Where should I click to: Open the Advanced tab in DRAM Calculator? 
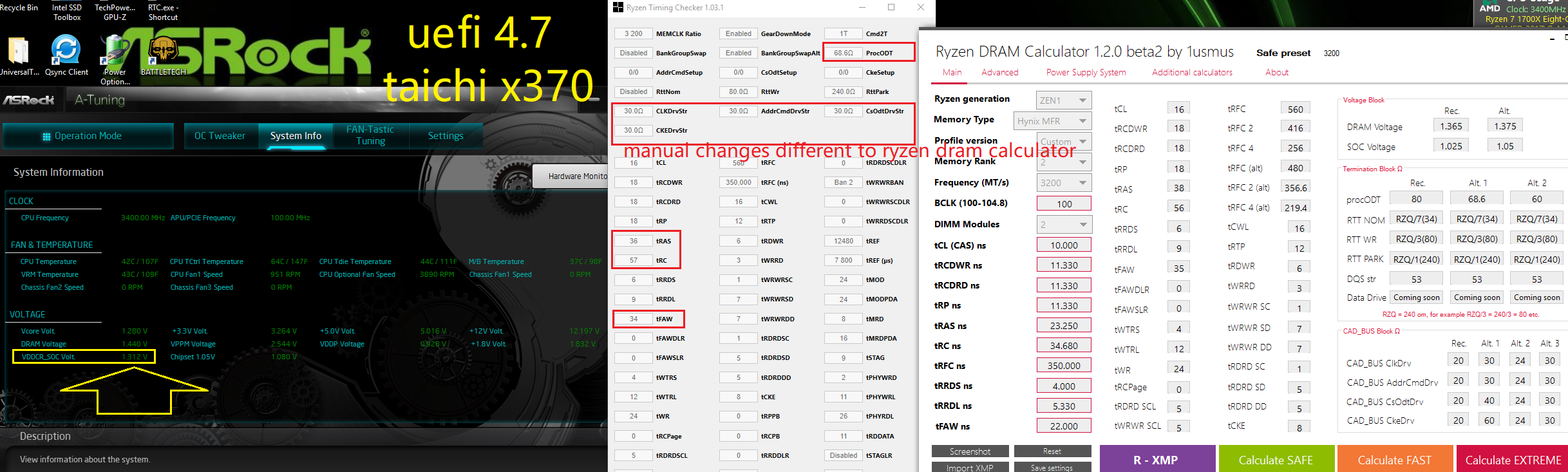point(999,72)
